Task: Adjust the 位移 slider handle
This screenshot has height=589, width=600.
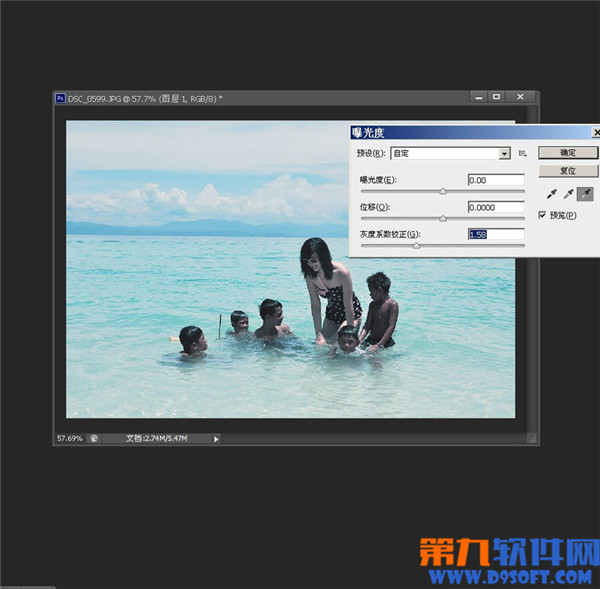Action: coord(443,218)
